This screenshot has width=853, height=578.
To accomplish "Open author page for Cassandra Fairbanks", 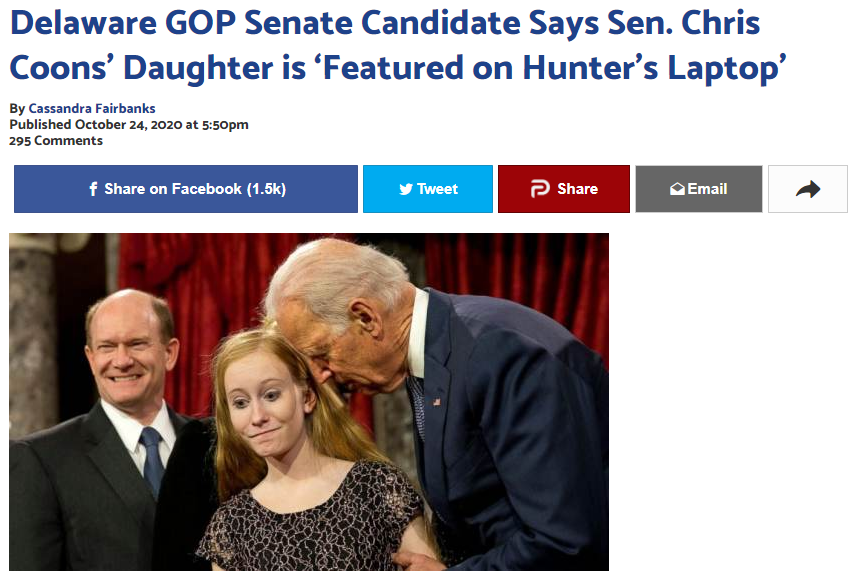I will coord(92,108).
